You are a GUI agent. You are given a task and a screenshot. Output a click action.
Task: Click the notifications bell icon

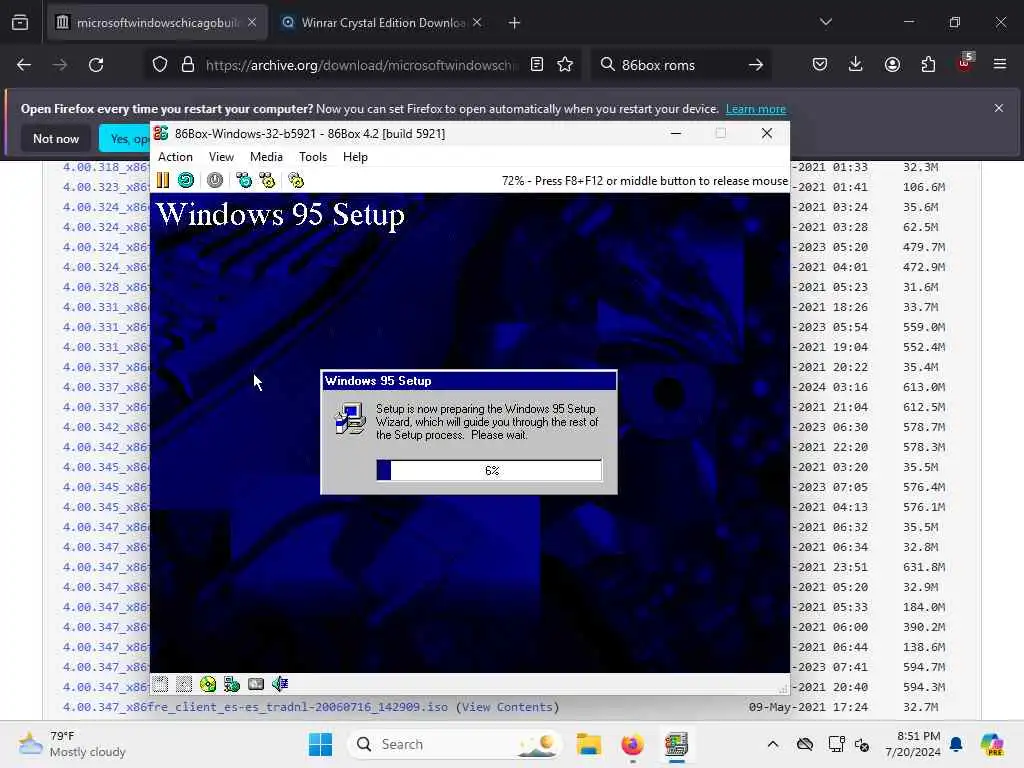coord(957,744)
